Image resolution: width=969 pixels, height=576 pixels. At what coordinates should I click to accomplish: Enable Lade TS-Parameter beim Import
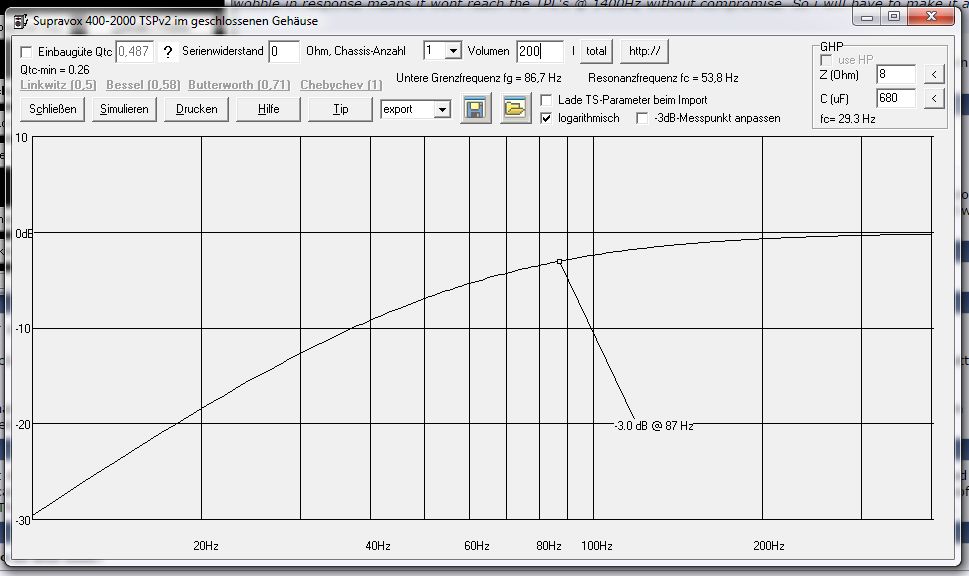pos(546,100)
